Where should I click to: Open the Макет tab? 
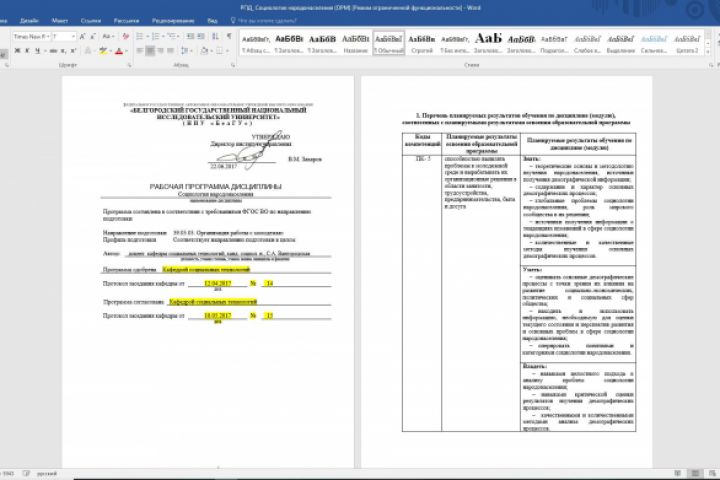coord(60,21)
